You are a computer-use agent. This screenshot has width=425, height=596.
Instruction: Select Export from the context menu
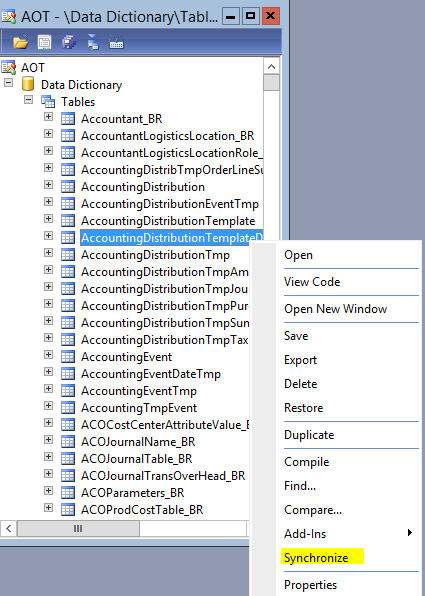click(300, 360)
